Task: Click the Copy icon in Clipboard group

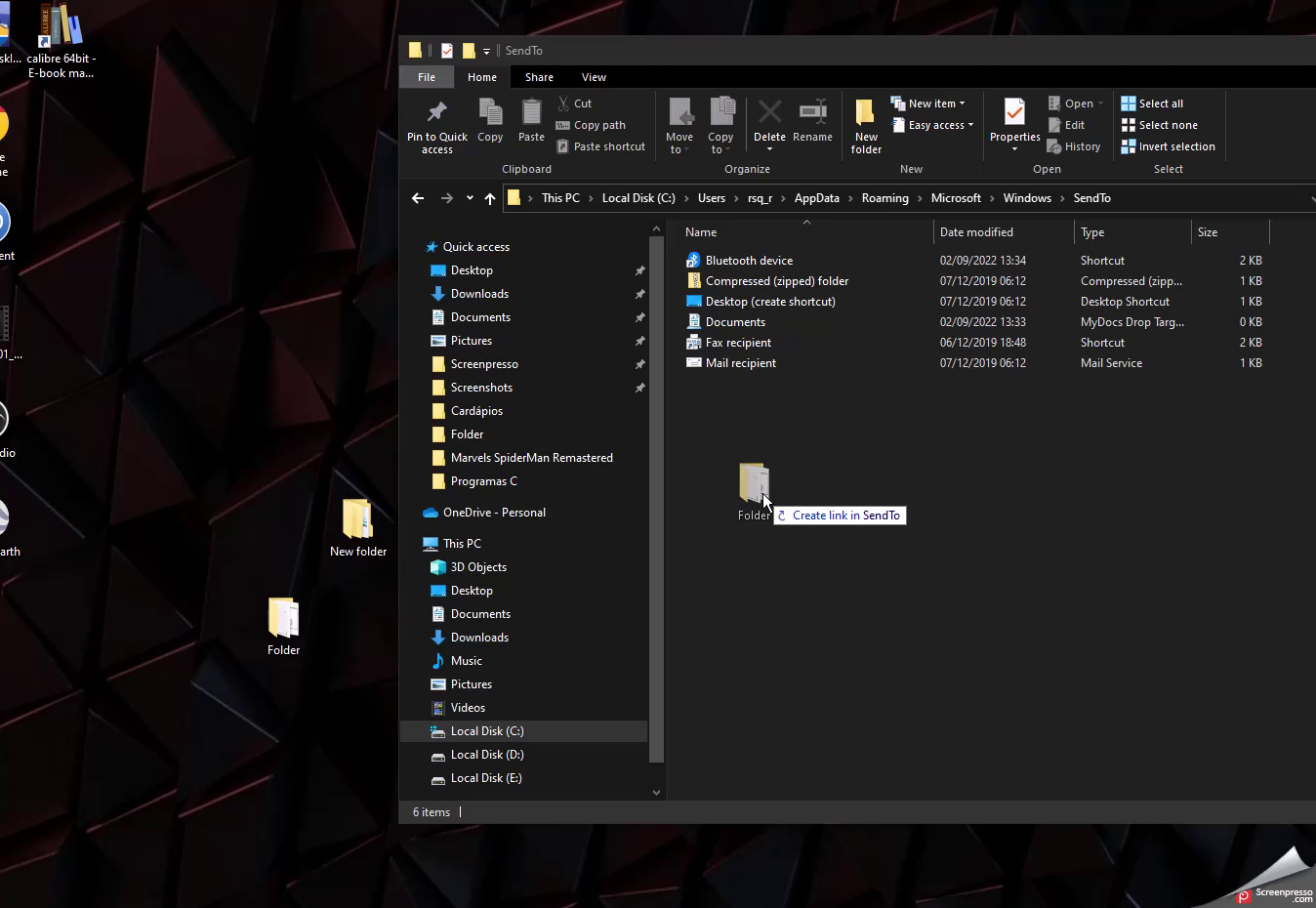Action: (x=490, y=113)
